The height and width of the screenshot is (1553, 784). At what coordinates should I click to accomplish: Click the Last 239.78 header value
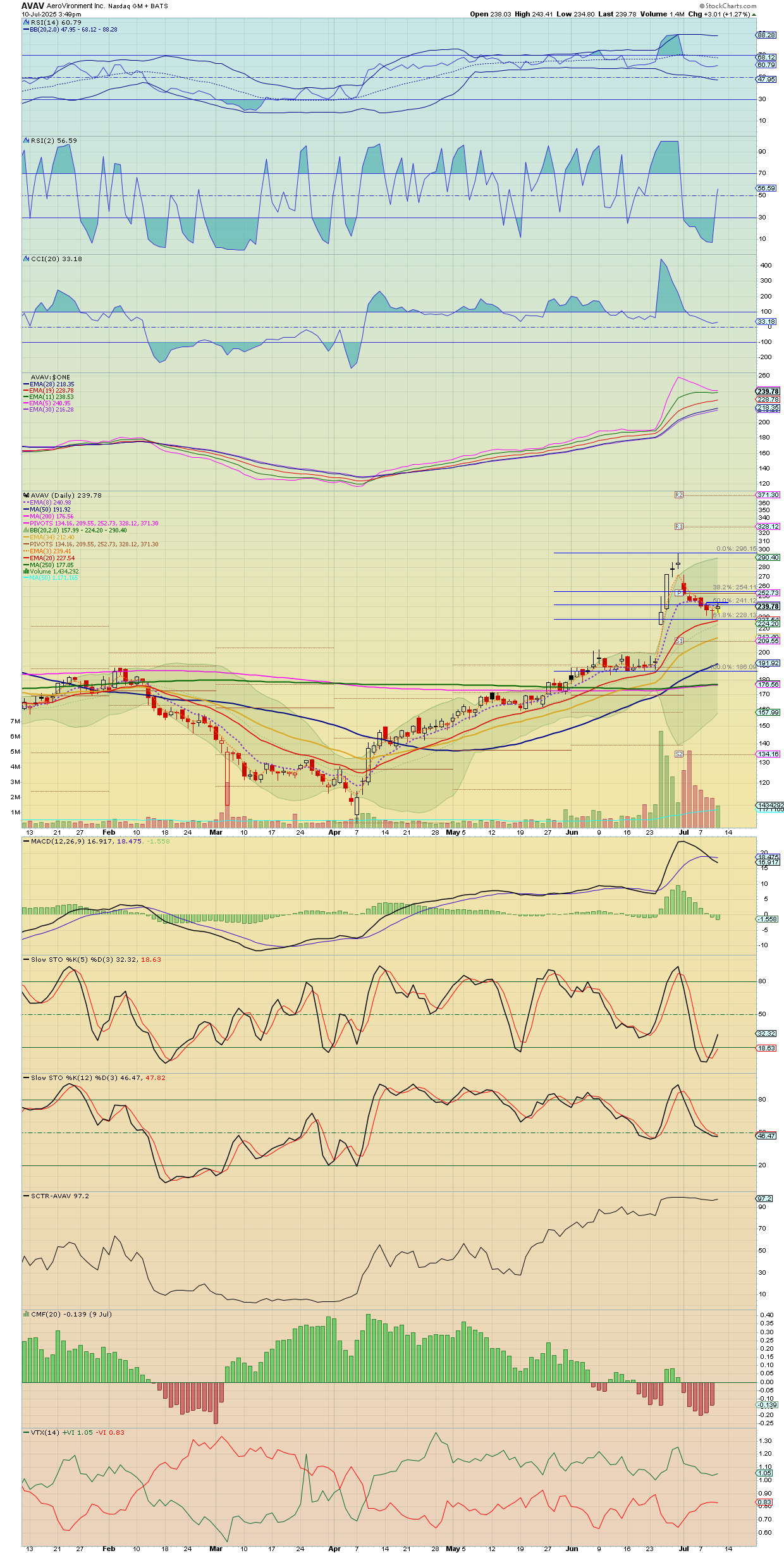(x=617, y=14)
